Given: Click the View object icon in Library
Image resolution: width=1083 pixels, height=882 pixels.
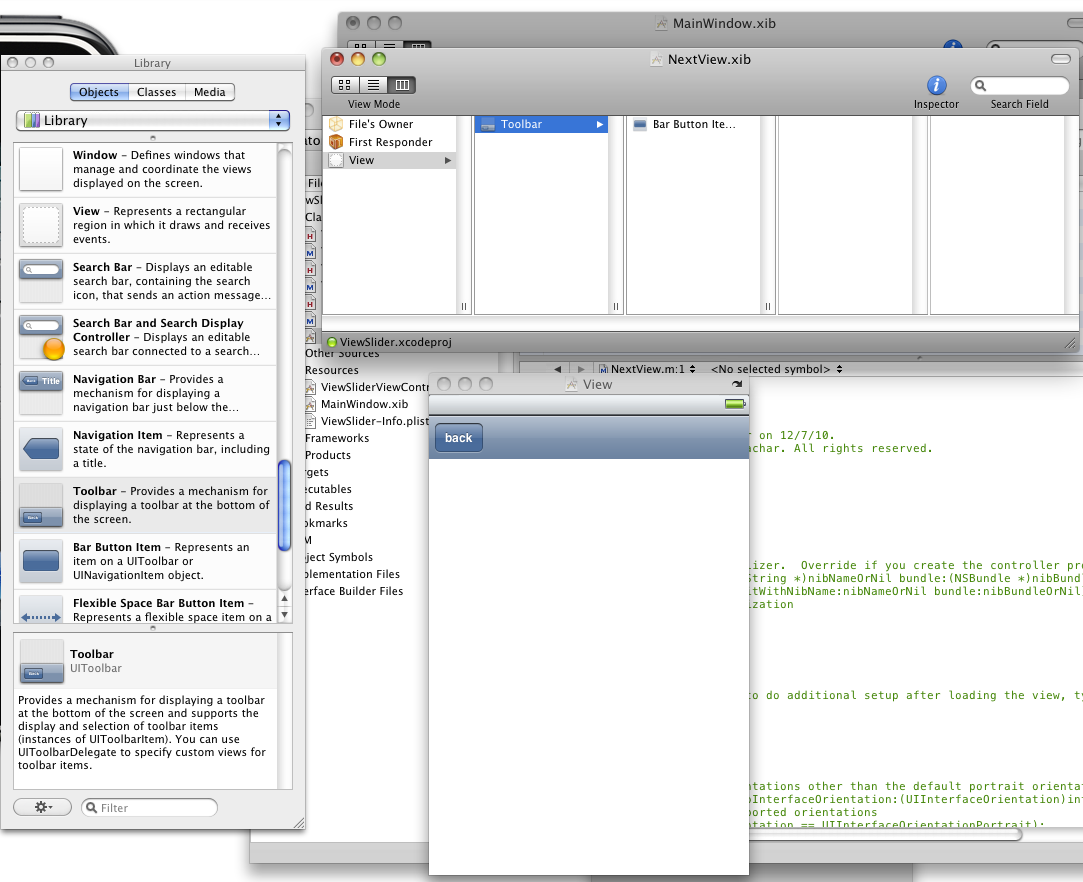Looking at the screenshot, I should 41,224.
